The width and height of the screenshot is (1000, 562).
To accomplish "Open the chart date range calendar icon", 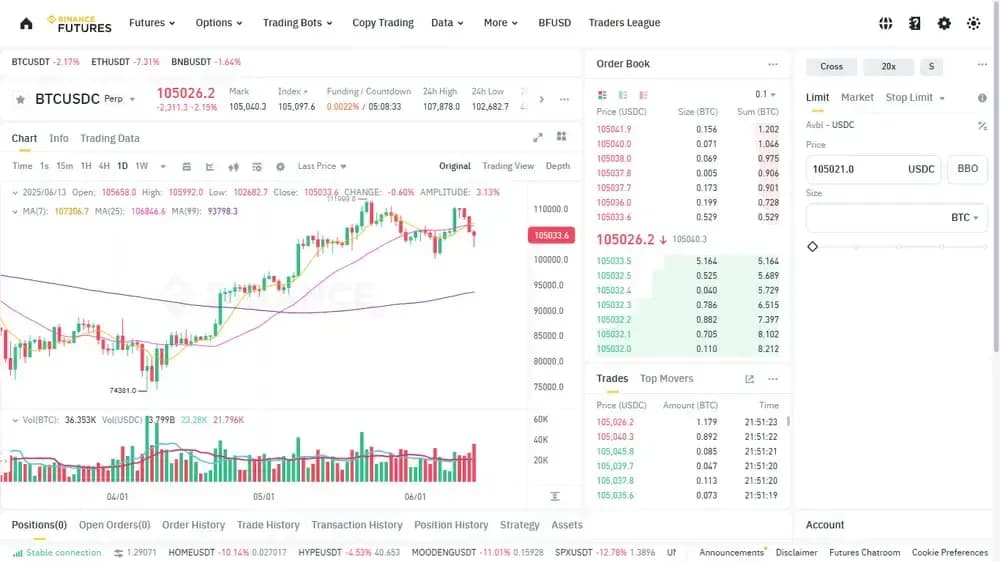I will click(x=186, y=166).
